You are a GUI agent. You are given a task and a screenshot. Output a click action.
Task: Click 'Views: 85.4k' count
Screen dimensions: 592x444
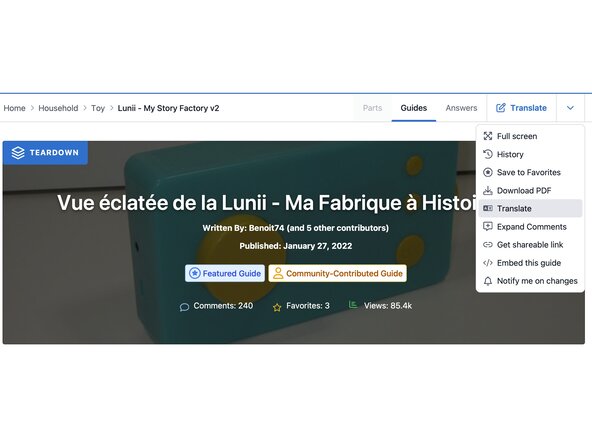coord(388,306)
